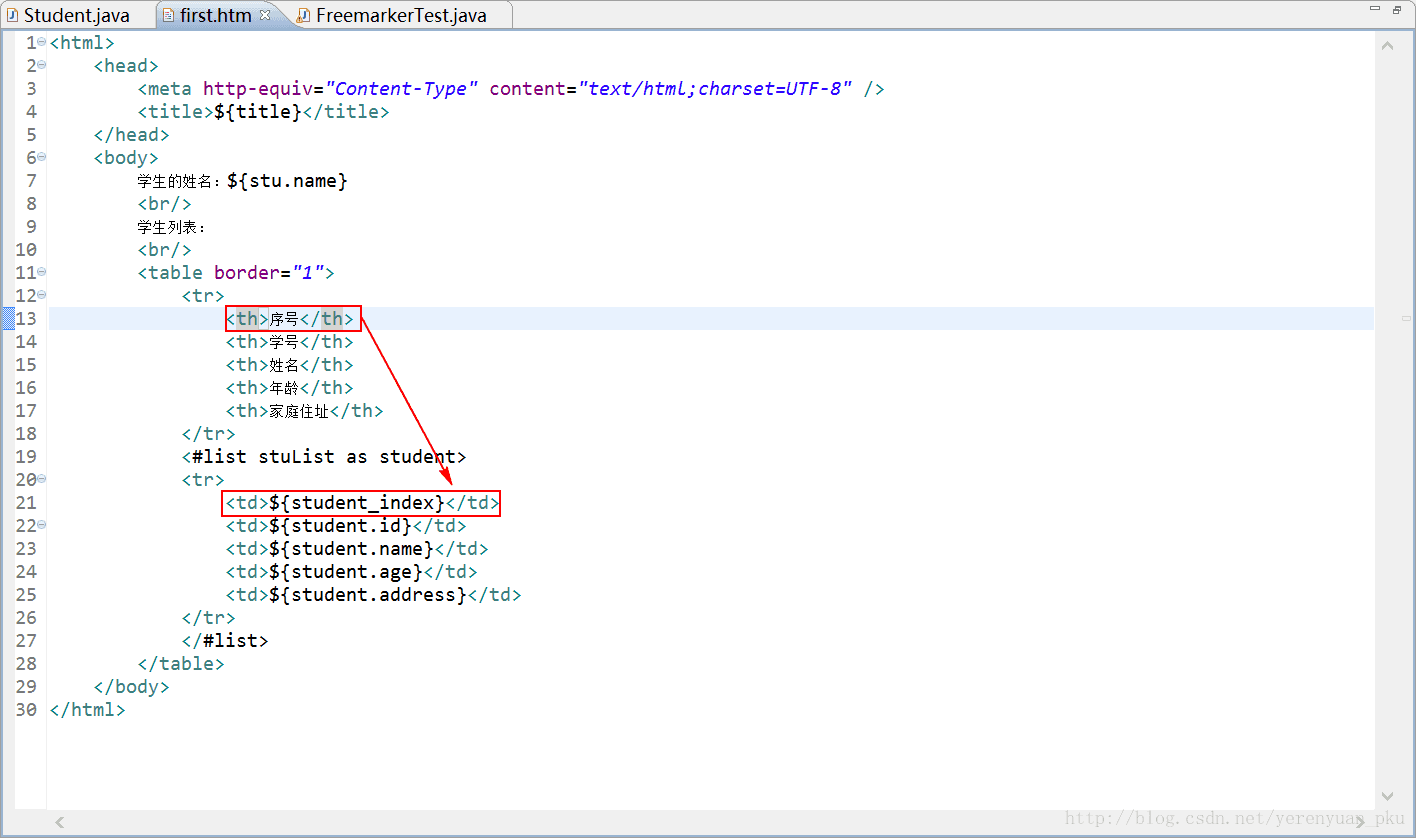Click the meta http-equiv line
The height and width of the screenshot is (838, 1416).
tap(511, 88)
